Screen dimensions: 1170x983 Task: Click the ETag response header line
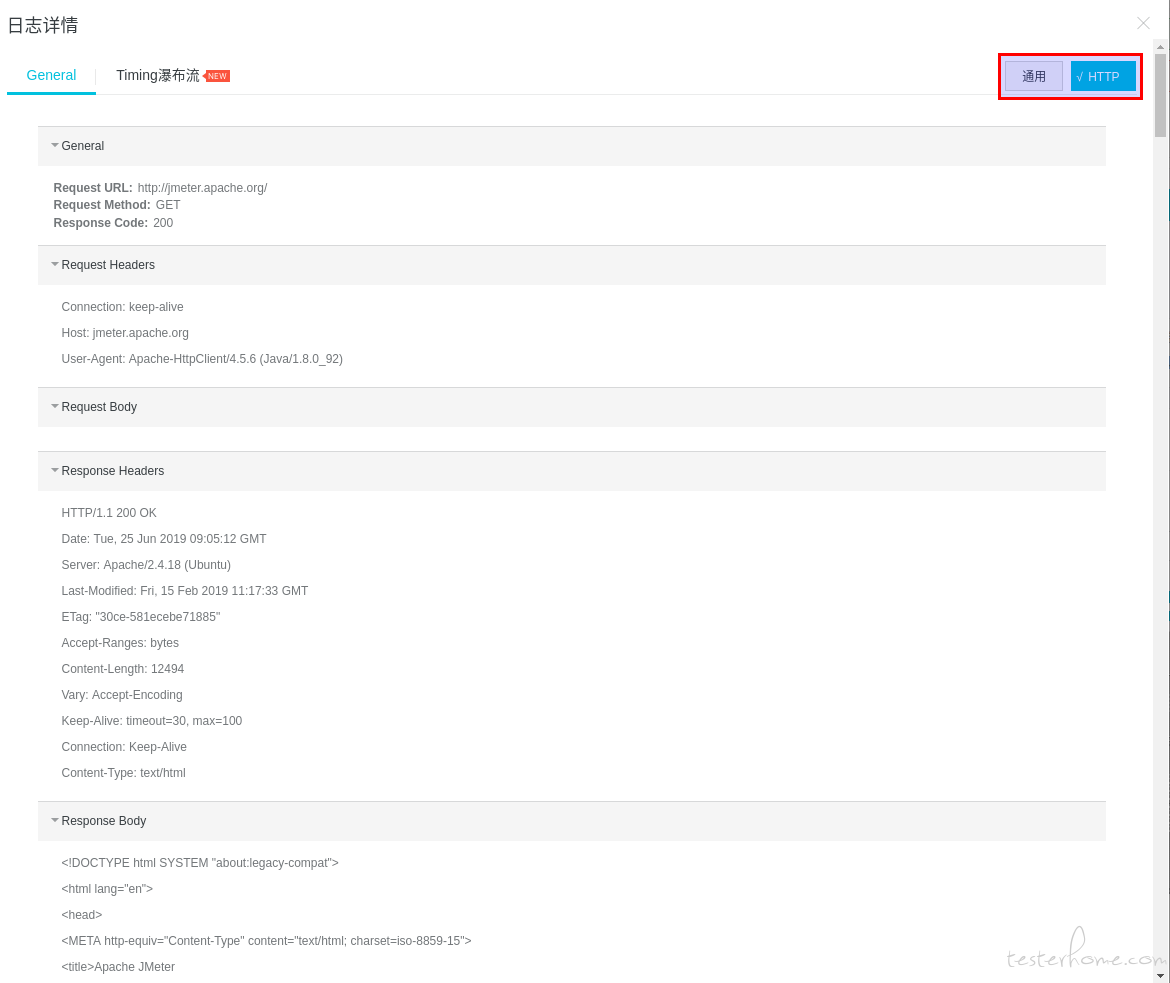[140, 617]
